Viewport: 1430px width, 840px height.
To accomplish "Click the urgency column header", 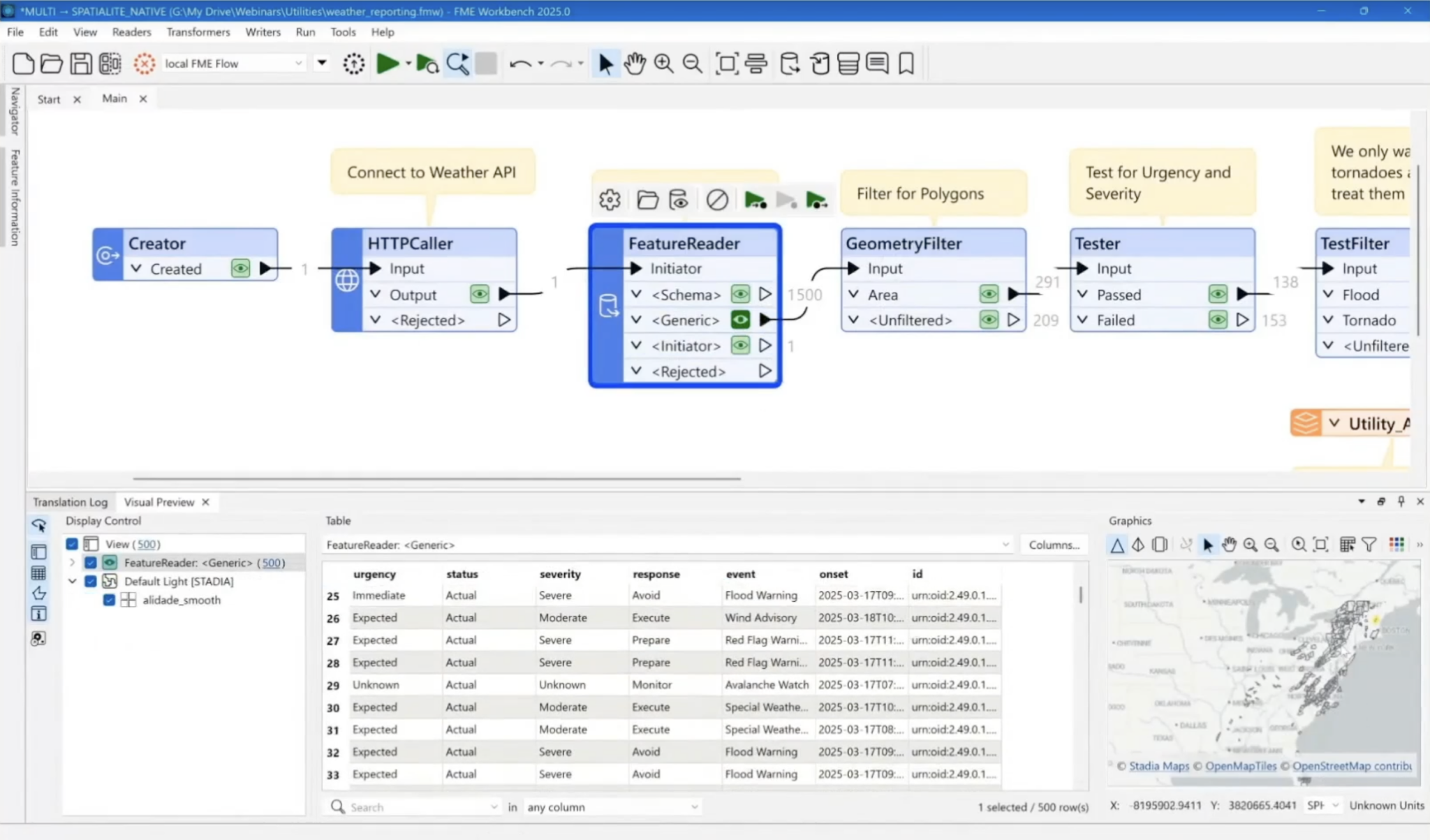I will tap(374, 574).
